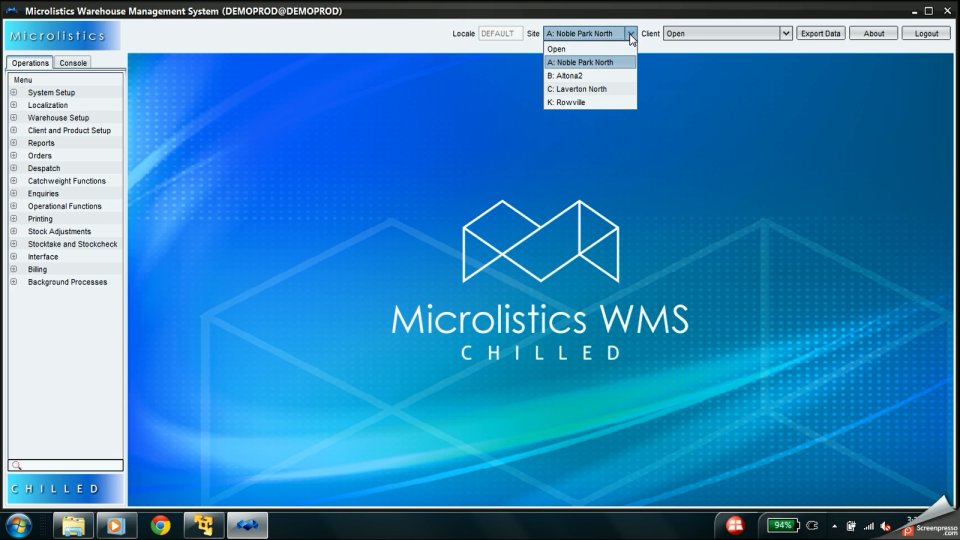Image resolution: width=960 pixels, height=540 pixels.
Task: Launch Google Chrome from the taskbar
Action: click(x=160, y=525)
